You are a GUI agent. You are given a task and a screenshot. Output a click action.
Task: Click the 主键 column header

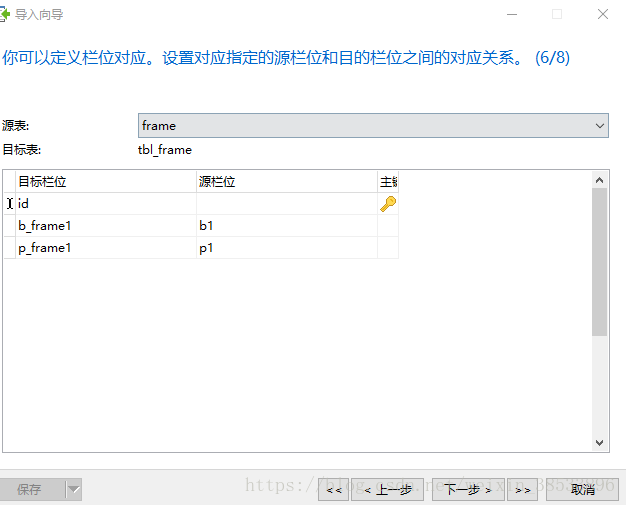[x=388, y=182]
